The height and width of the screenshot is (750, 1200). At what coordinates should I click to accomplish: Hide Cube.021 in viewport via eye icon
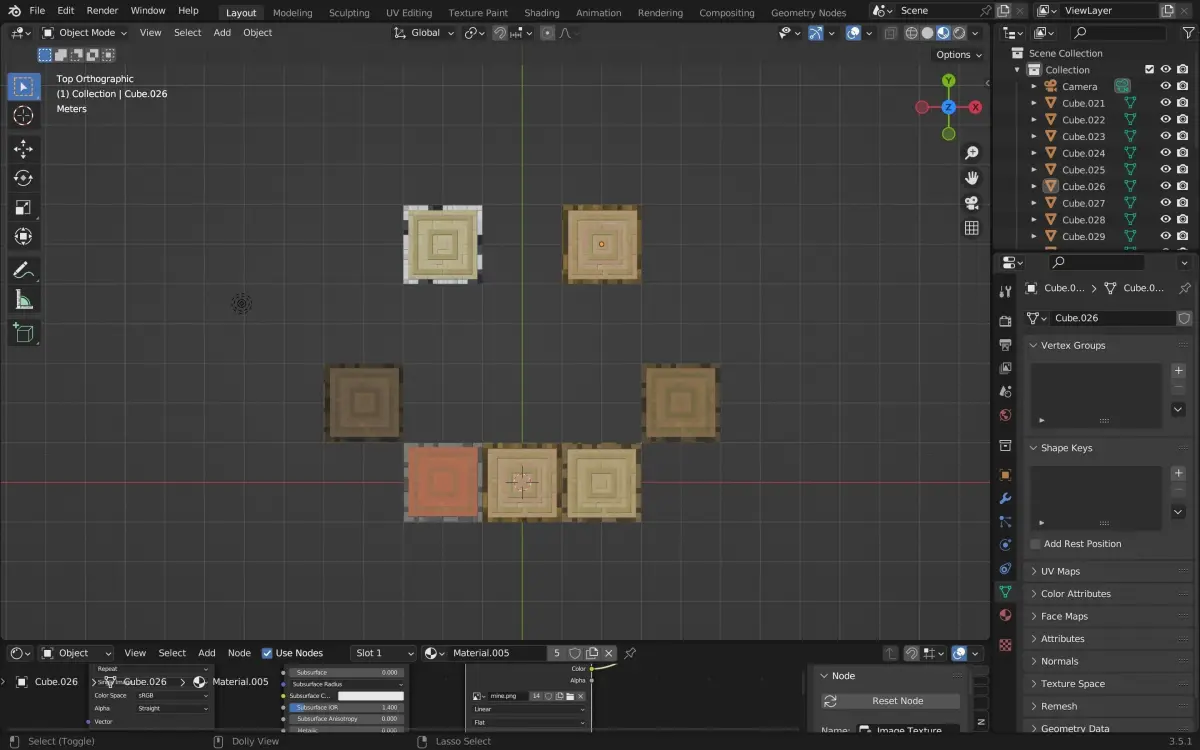click(1165, 103)
